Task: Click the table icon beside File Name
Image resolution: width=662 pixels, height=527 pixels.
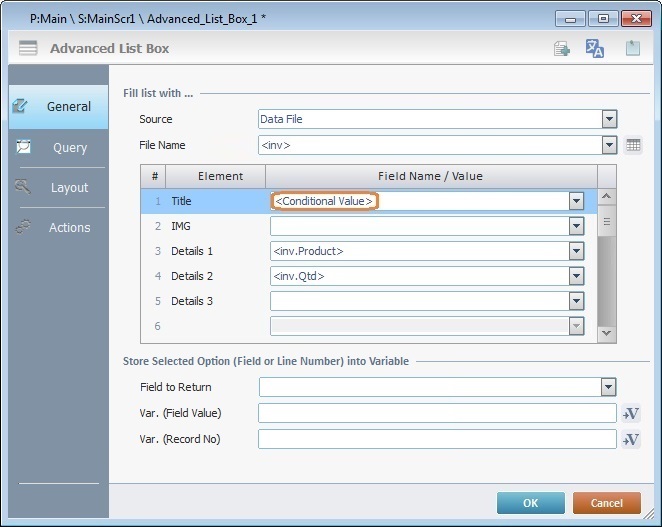Action: click(x=632, y=146)
